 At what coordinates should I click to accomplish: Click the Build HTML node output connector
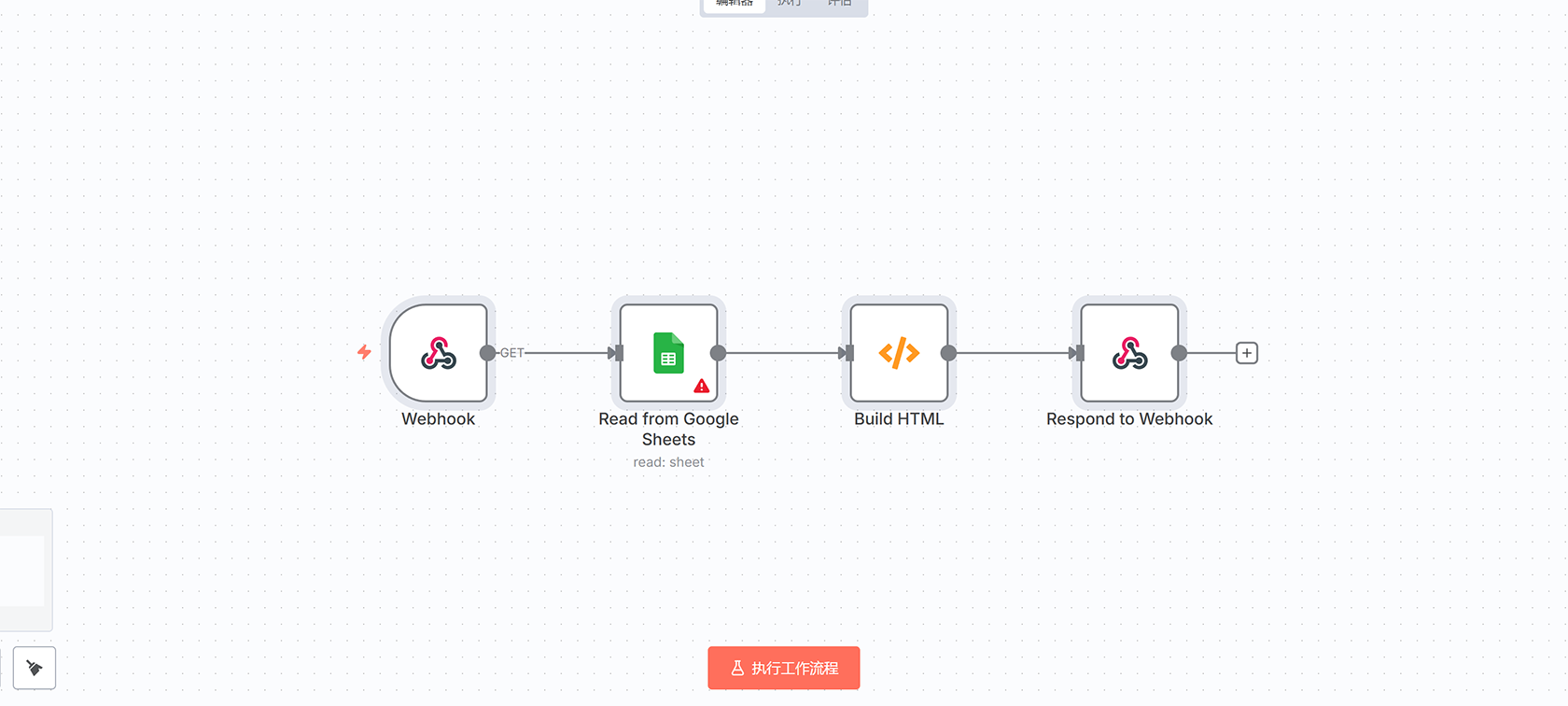click(948, 353)
